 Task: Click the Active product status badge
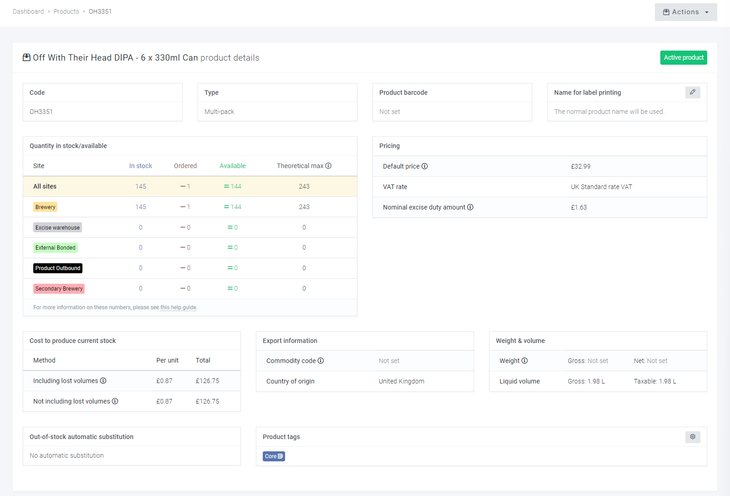(683, 58)
